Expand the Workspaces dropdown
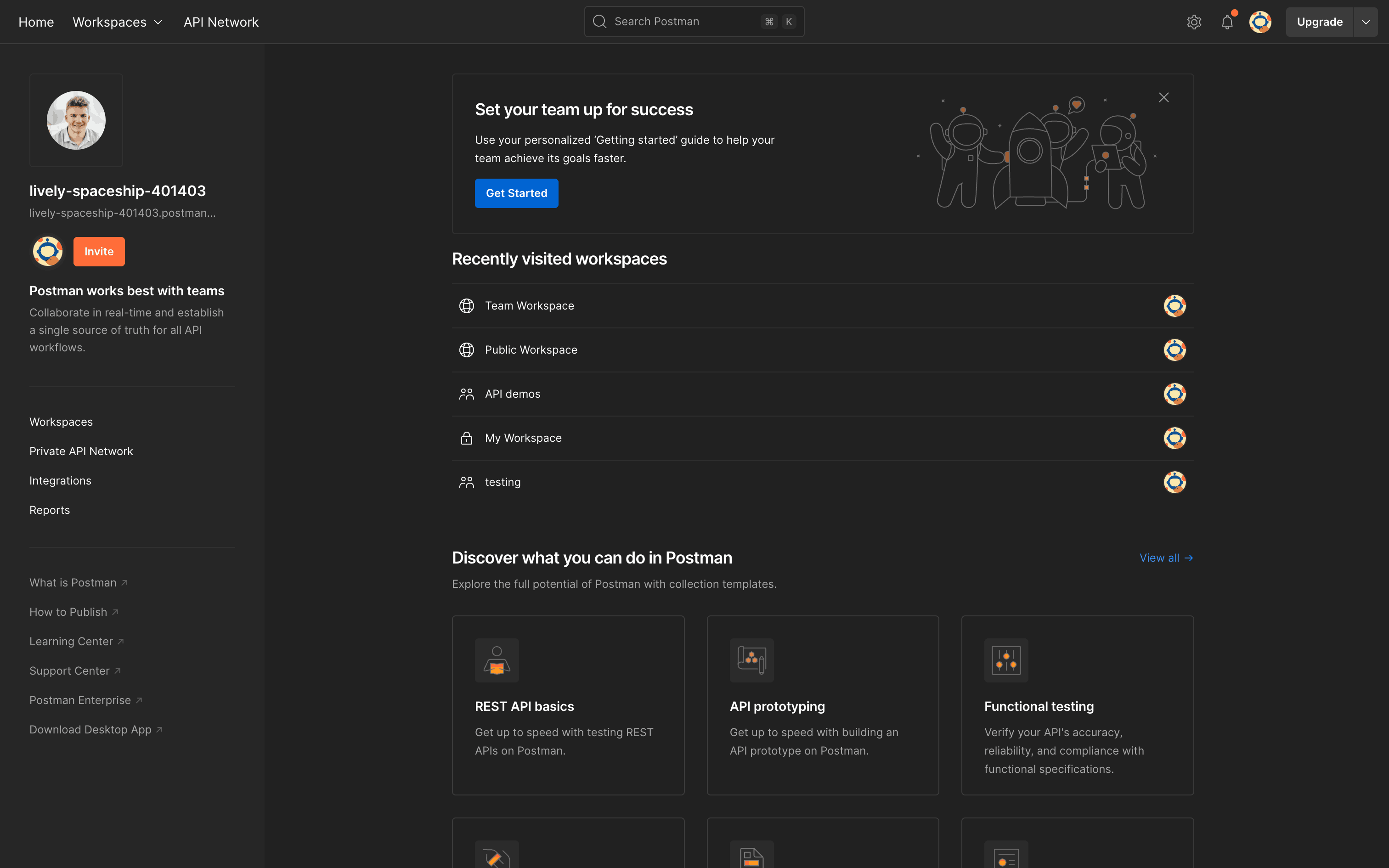This screenshot has width=1389, height=868. (118, 22)
